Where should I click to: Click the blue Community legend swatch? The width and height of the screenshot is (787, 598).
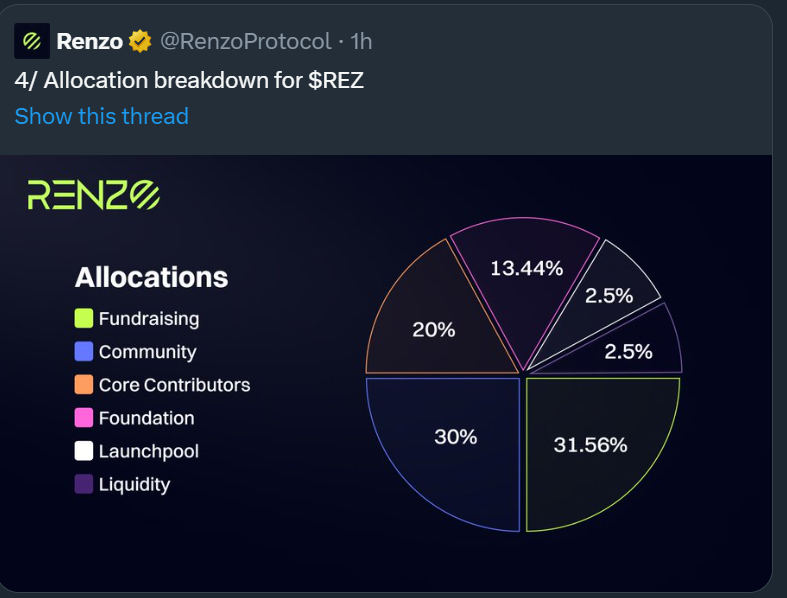[84, 352]
